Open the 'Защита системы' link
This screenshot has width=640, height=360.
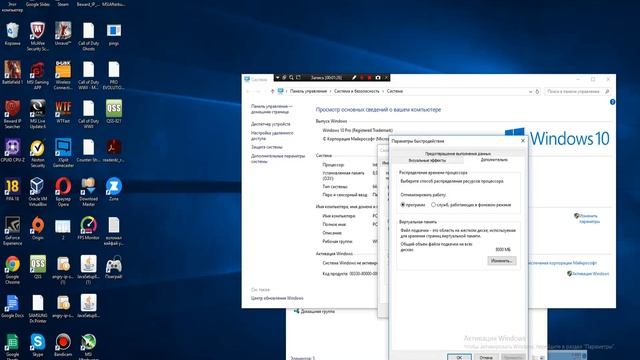coord(267,147)
